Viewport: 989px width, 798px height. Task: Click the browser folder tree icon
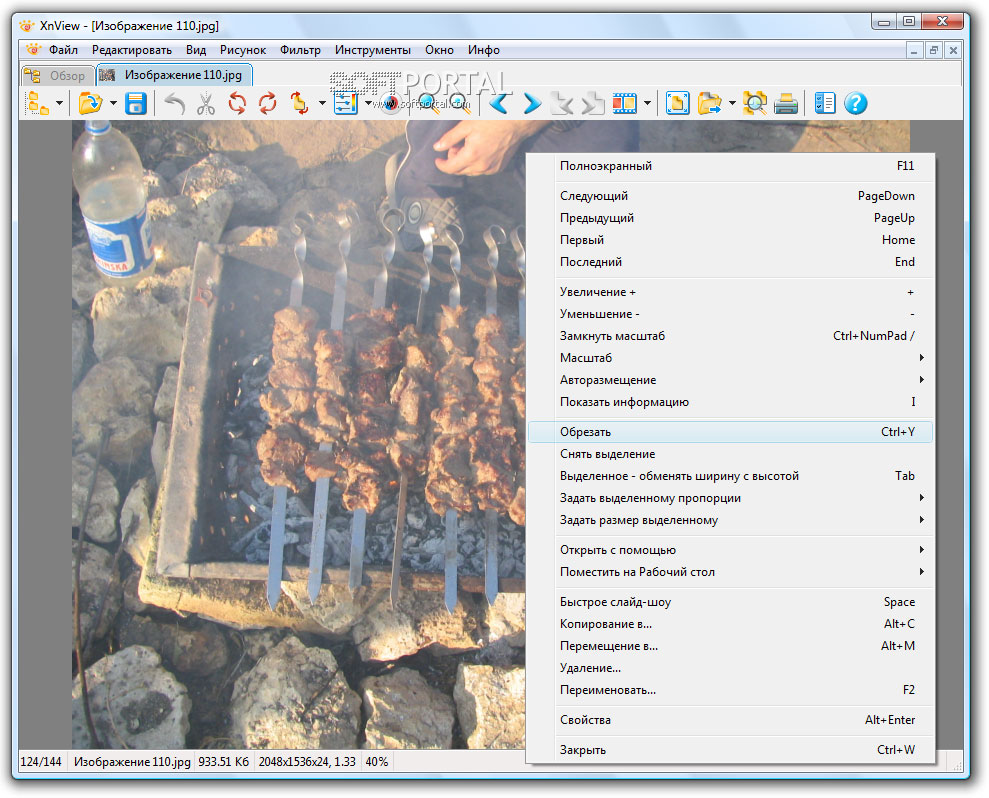[37, 103]
